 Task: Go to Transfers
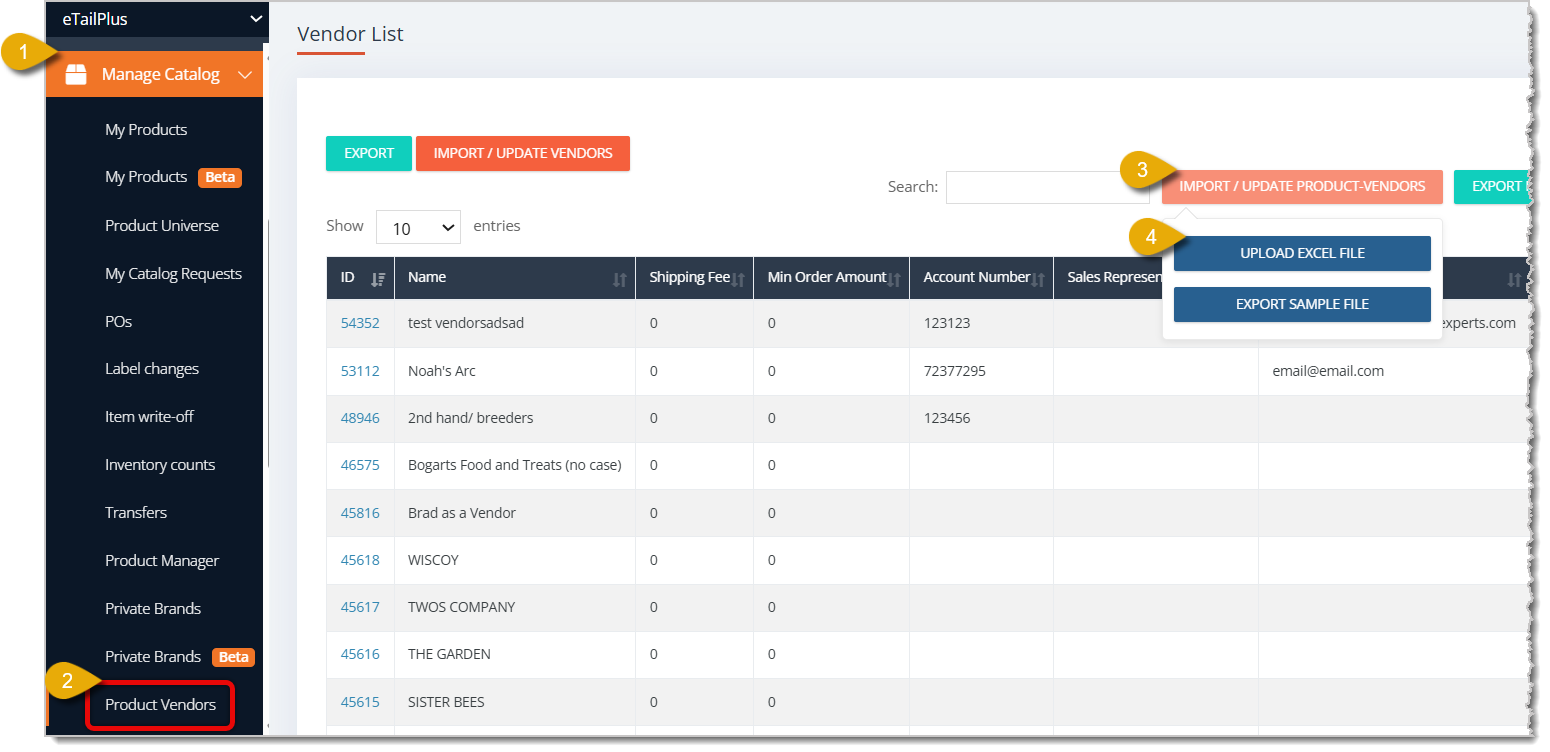136,513
